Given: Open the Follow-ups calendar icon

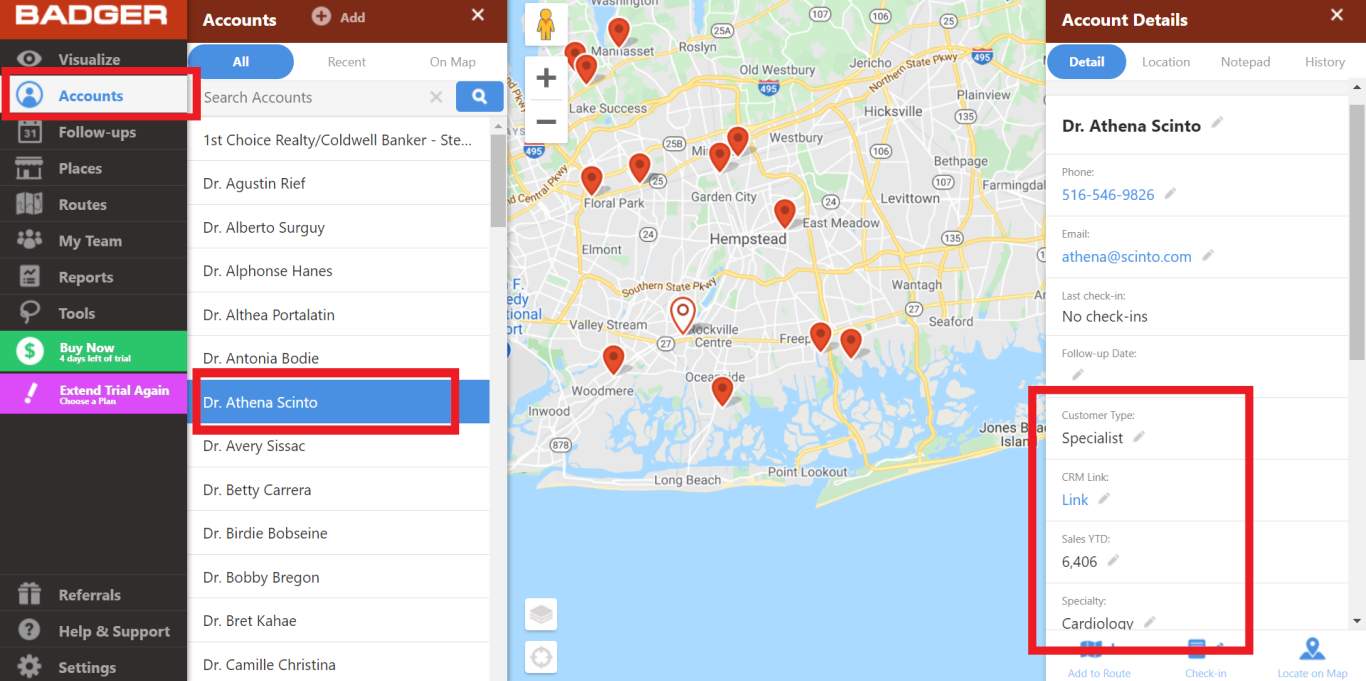Looking at the screenshot, I should pos(30,132).
